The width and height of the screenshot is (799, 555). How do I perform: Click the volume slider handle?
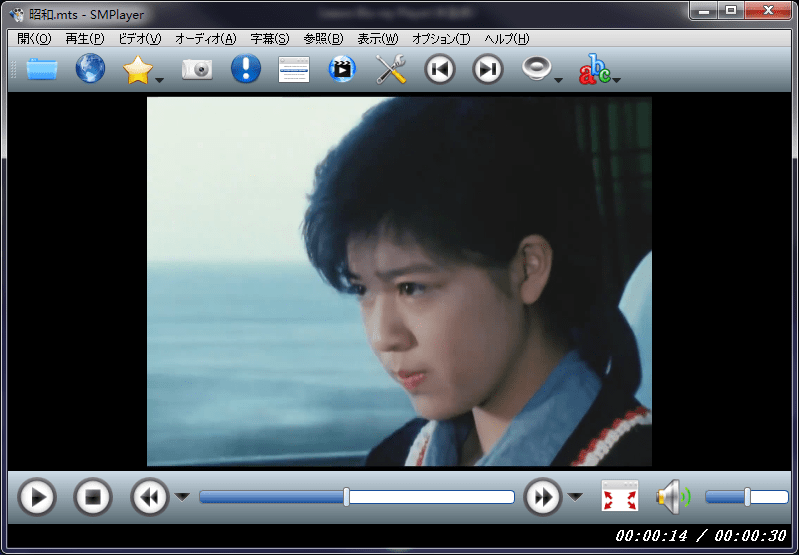click(x=747, y=497)
